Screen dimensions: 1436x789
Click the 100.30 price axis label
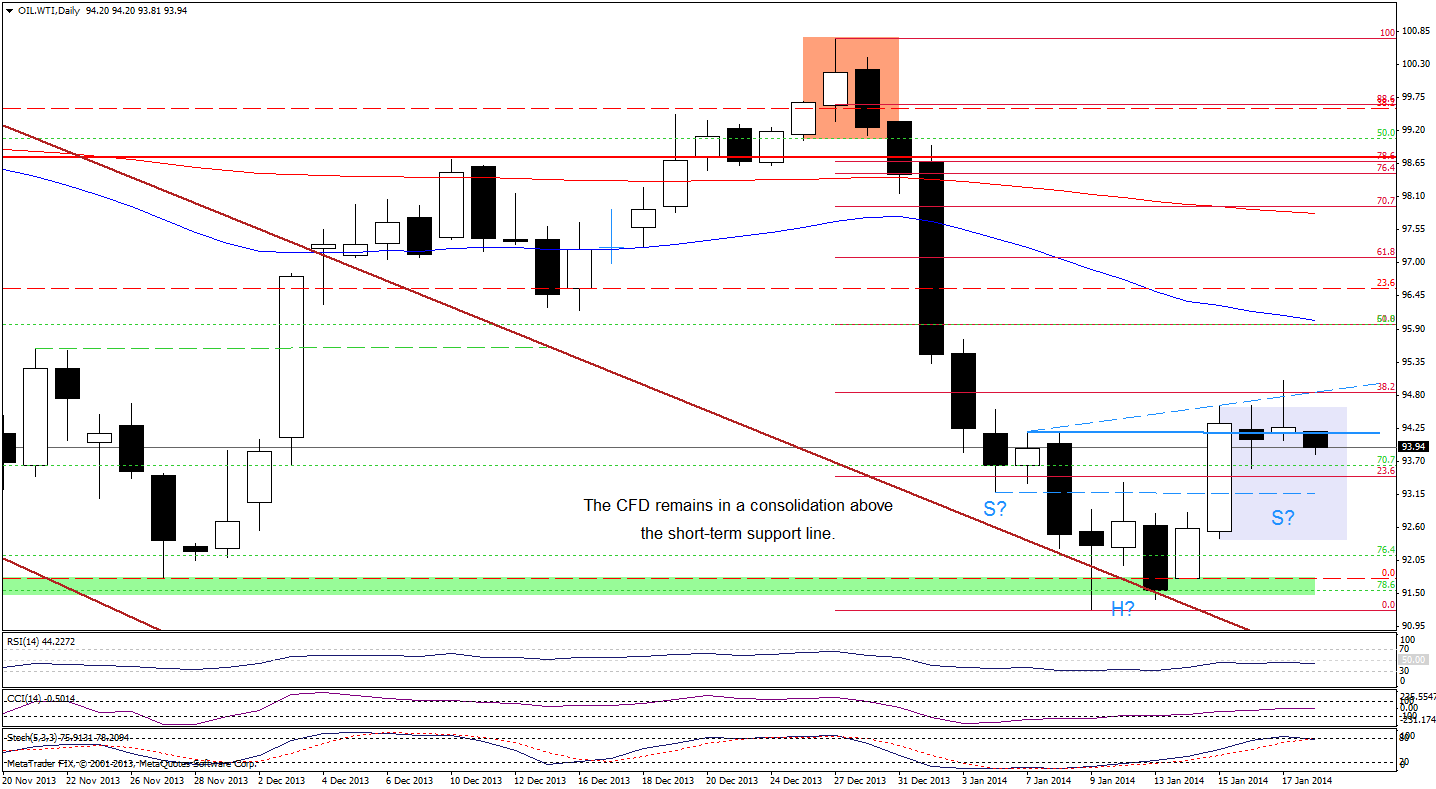pos(1416,64)
